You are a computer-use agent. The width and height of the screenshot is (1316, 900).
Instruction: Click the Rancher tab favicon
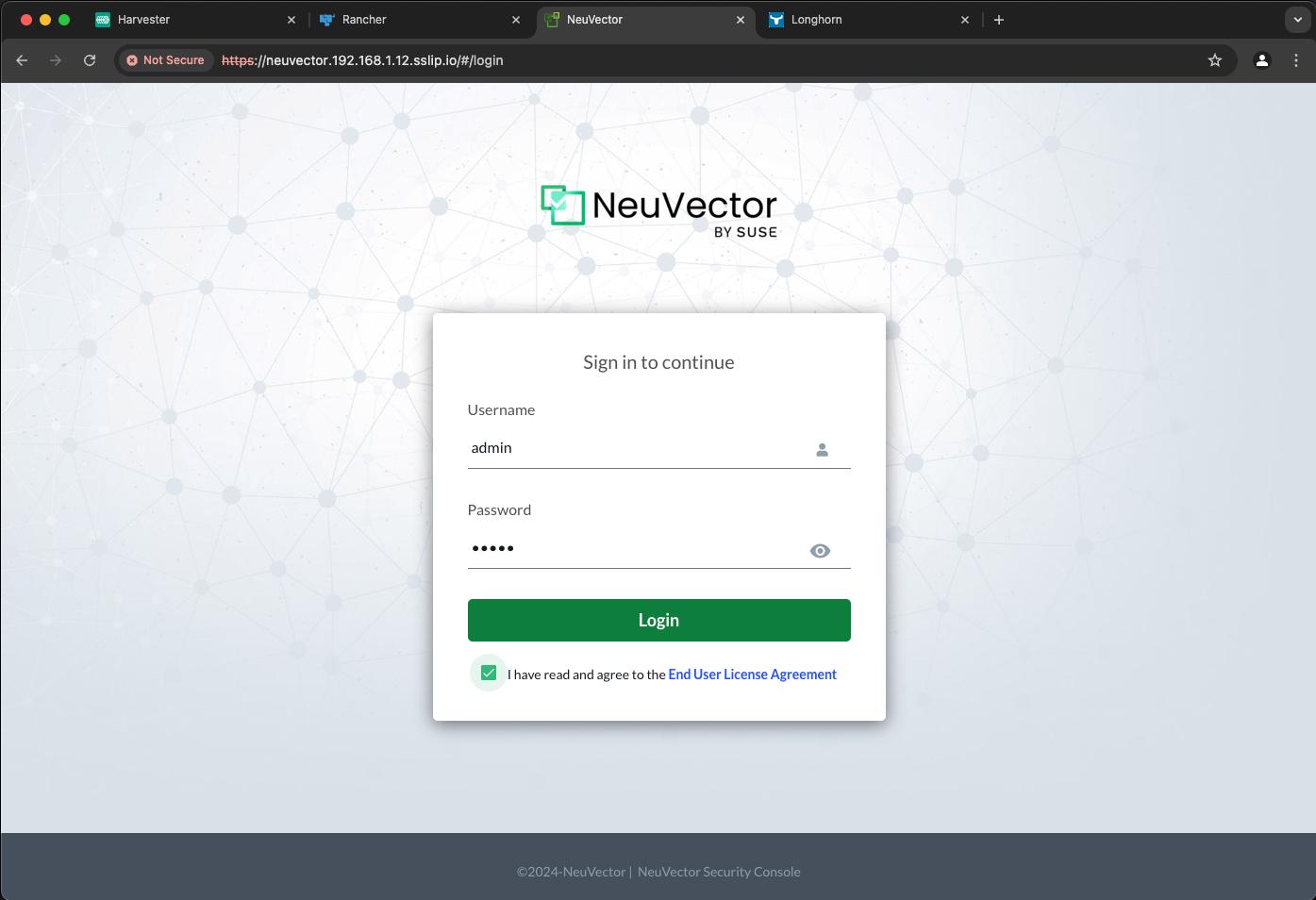click(327, 20)
